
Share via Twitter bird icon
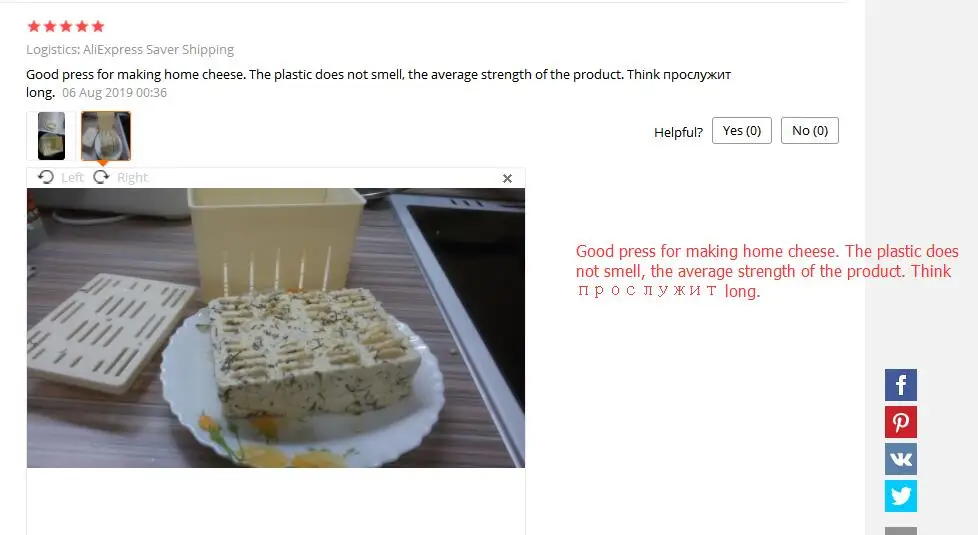(x=901, y=496)
